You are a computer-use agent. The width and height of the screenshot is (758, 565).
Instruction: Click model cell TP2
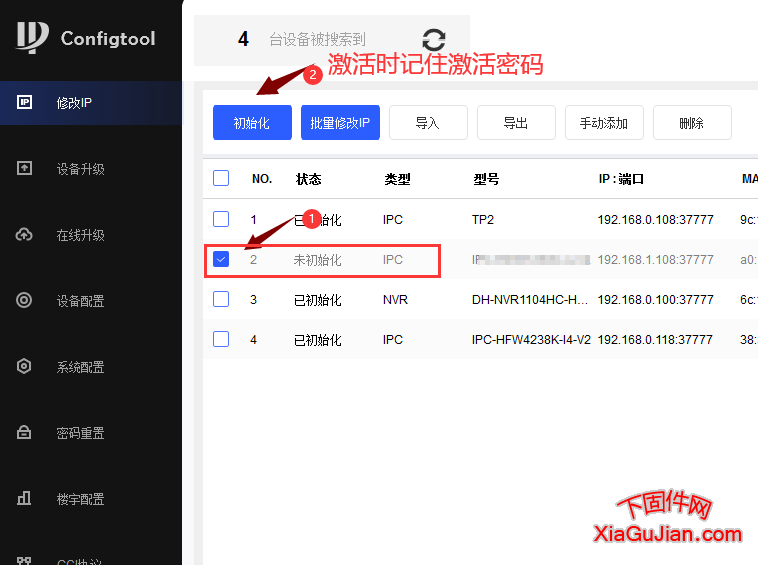click(483, 220)
